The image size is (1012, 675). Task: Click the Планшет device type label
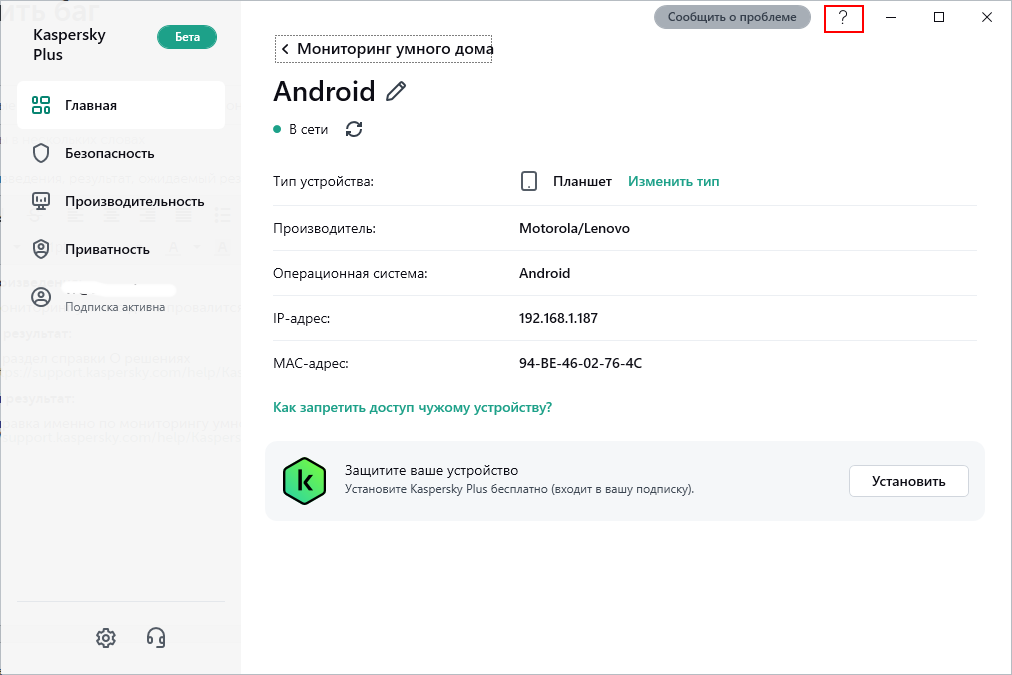click(x=582, y=181)
